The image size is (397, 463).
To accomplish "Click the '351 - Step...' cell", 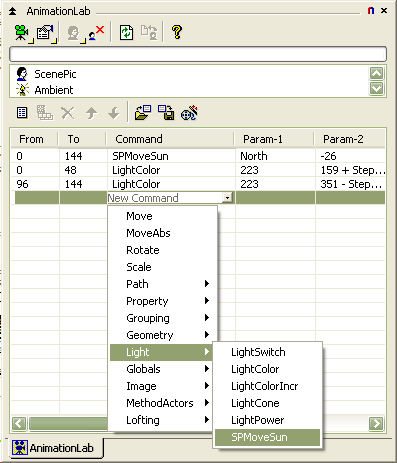I will [351, 184].
